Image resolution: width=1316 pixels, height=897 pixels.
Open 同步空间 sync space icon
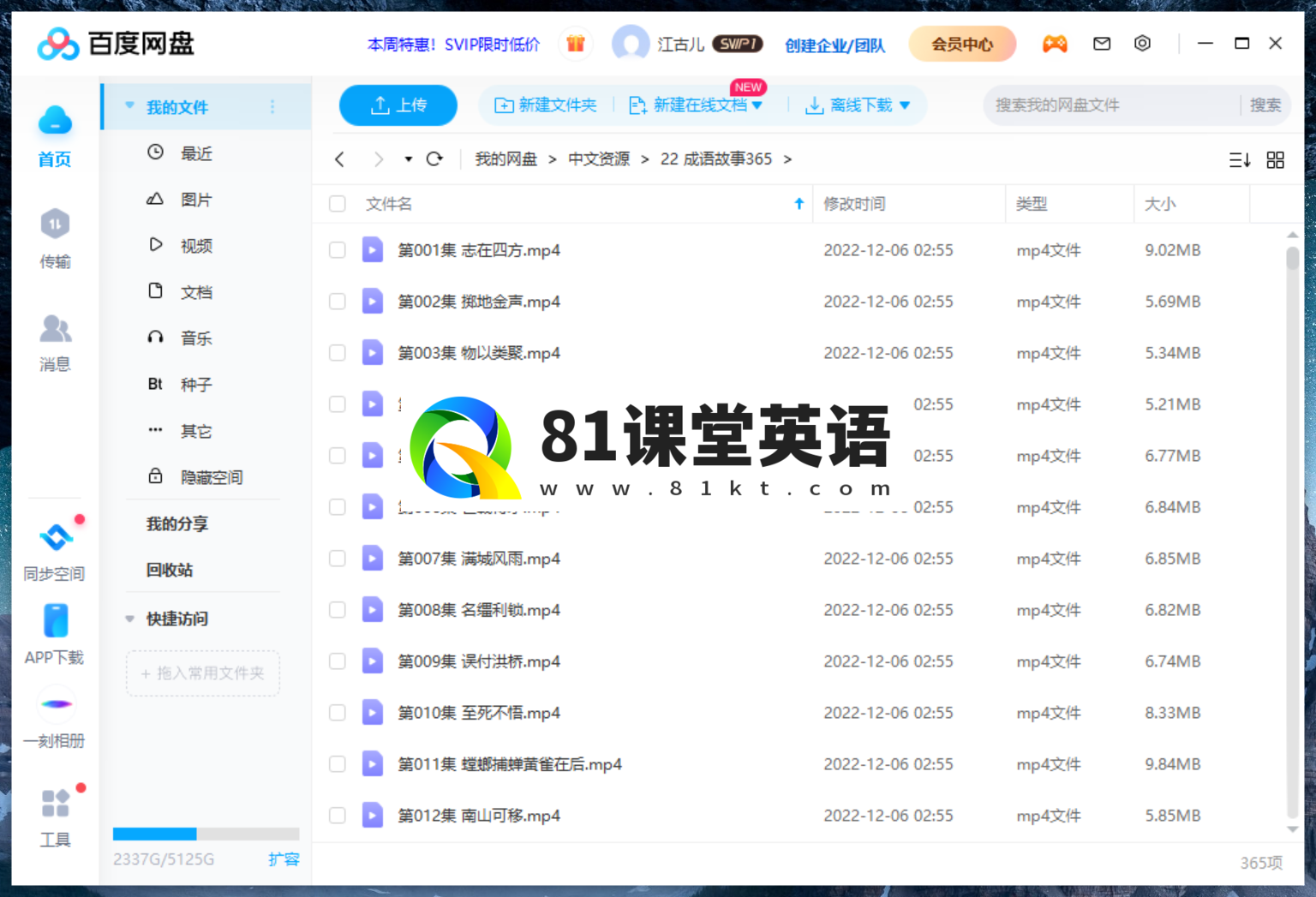pyautogui.click(x=55, y=538)
